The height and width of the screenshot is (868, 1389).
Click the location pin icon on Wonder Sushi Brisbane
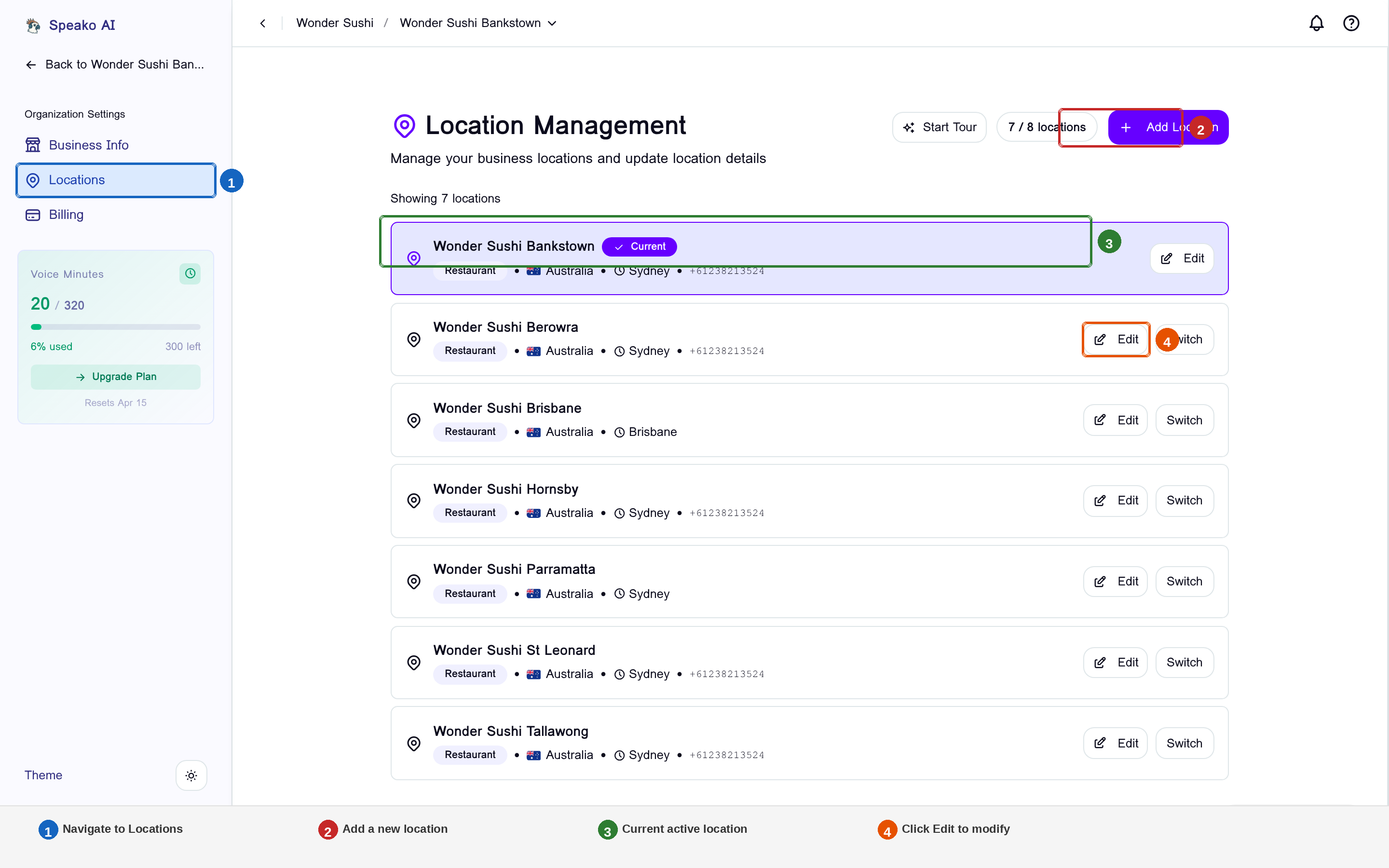click(414, 420)
